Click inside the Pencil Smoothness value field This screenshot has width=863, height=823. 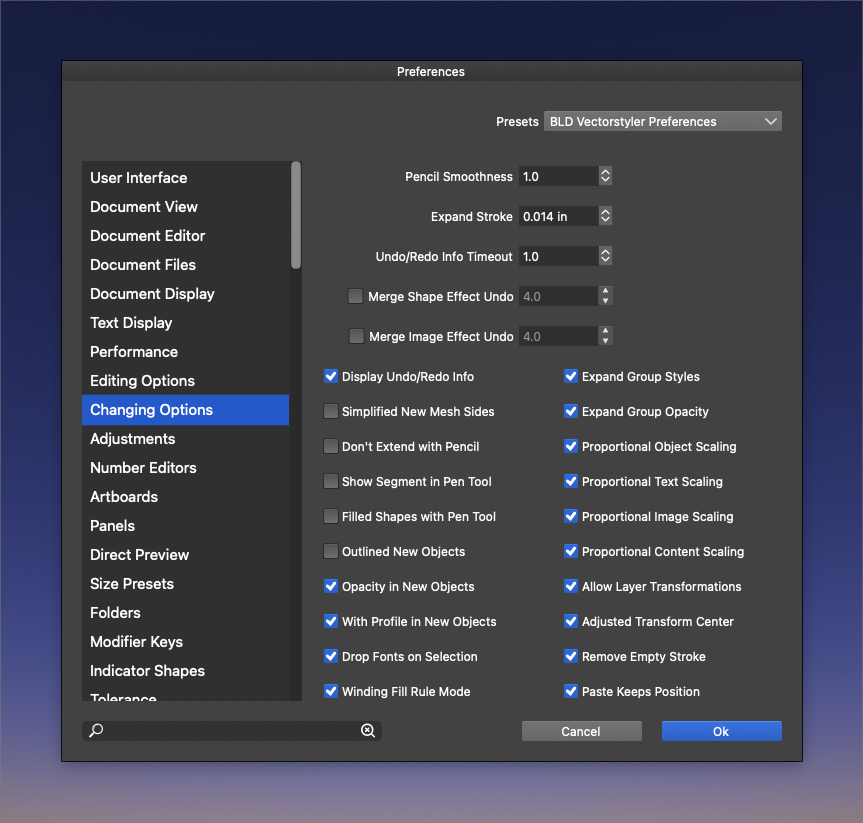[x=558, y=176]
